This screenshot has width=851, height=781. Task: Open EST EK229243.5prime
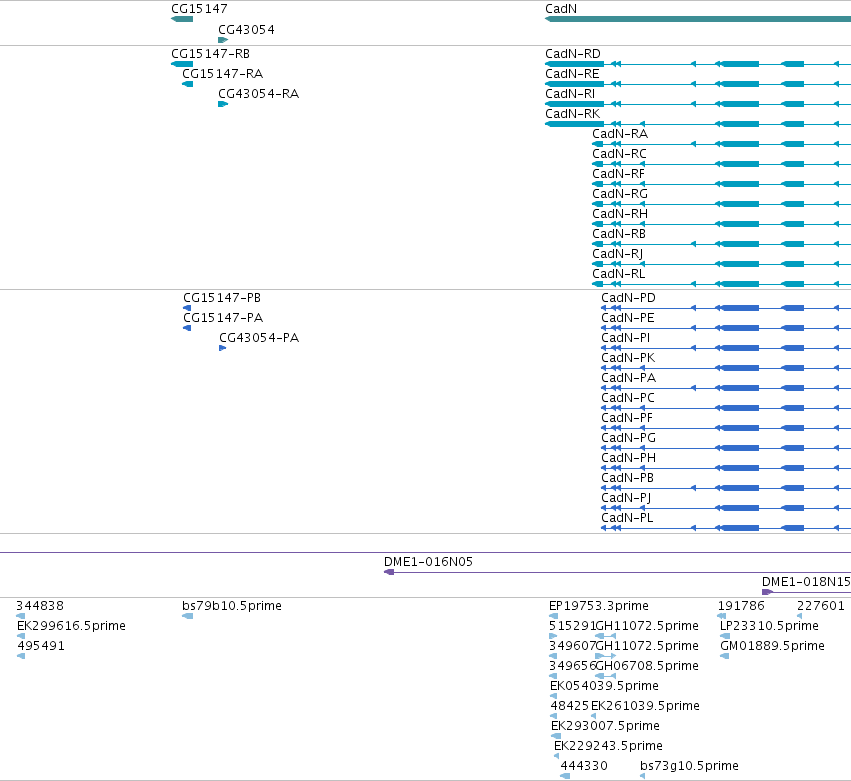pyautogui.click(x=608, y=746)
